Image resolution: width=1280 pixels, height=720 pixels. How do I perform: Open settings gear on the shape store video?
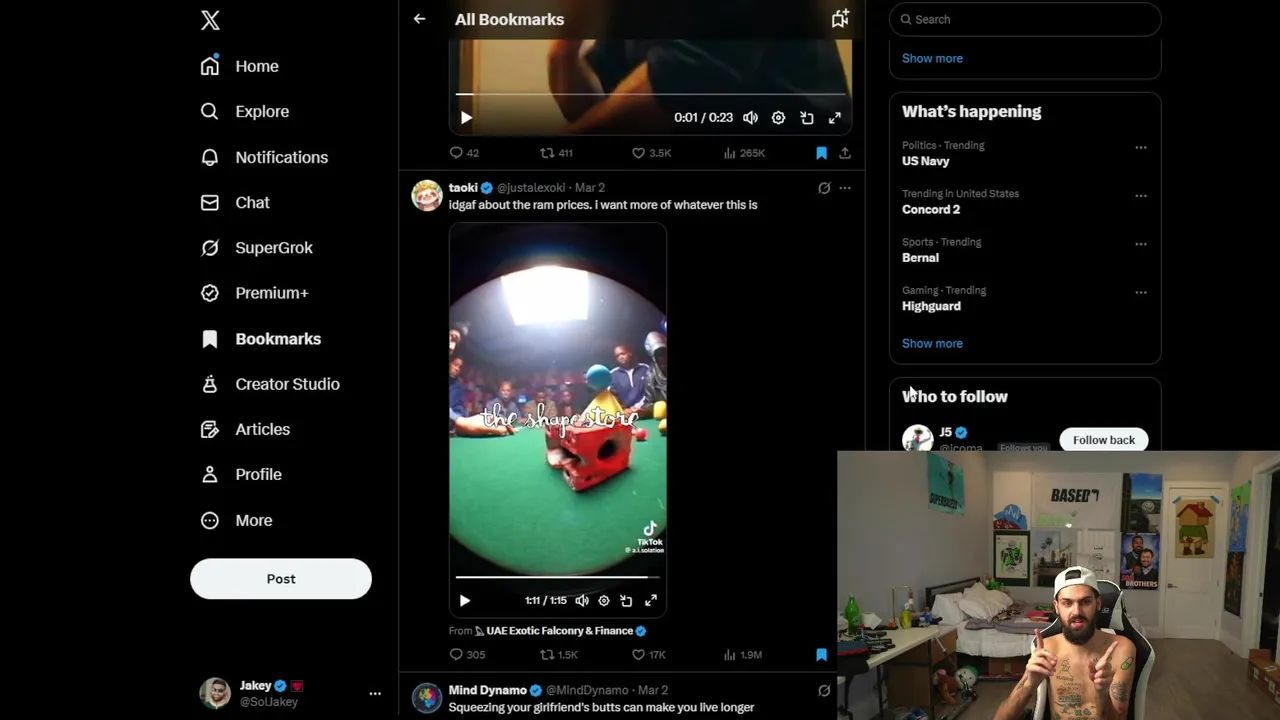tap(604, 601)
